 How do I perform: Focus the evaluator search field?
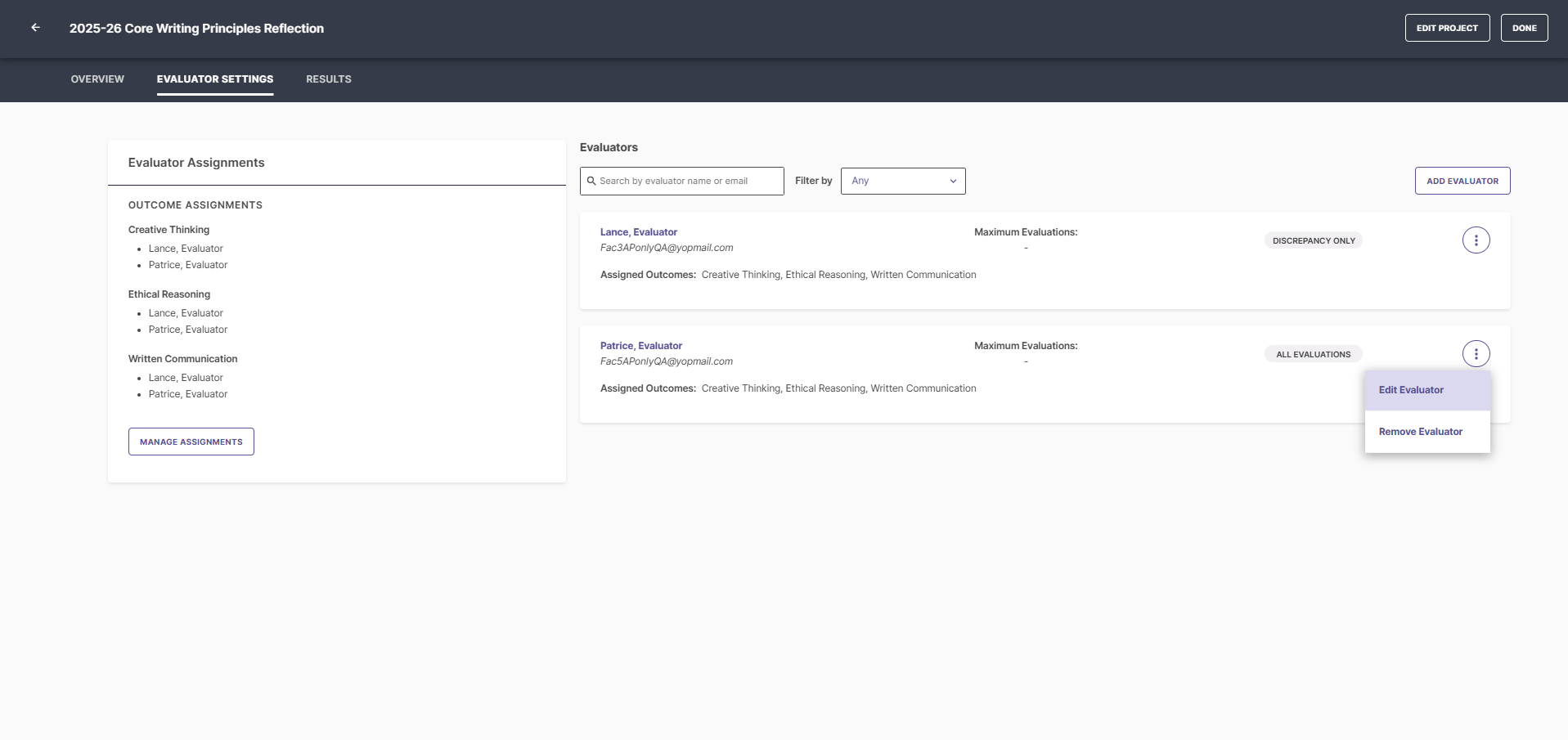click(682, 181)
